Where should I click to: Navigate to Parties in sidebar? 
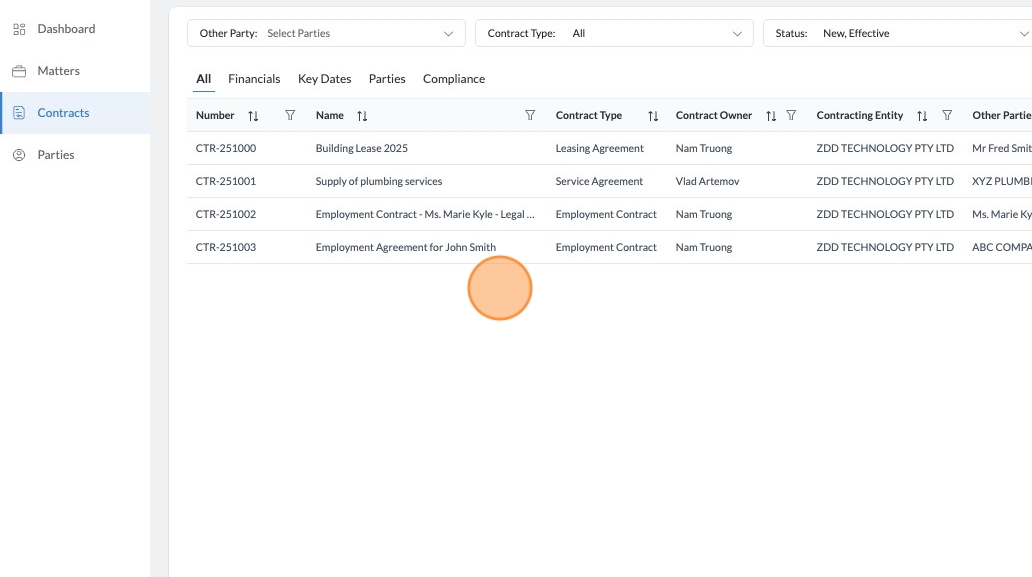[x=56, y=155]
